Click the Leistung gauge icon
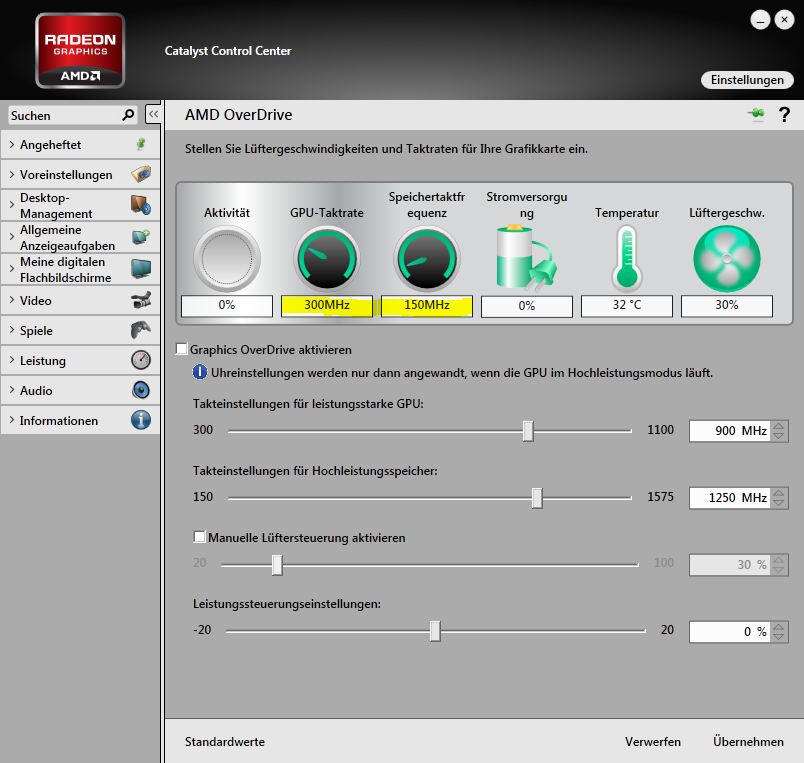This screenshot has height=763, width=804. 141,360
